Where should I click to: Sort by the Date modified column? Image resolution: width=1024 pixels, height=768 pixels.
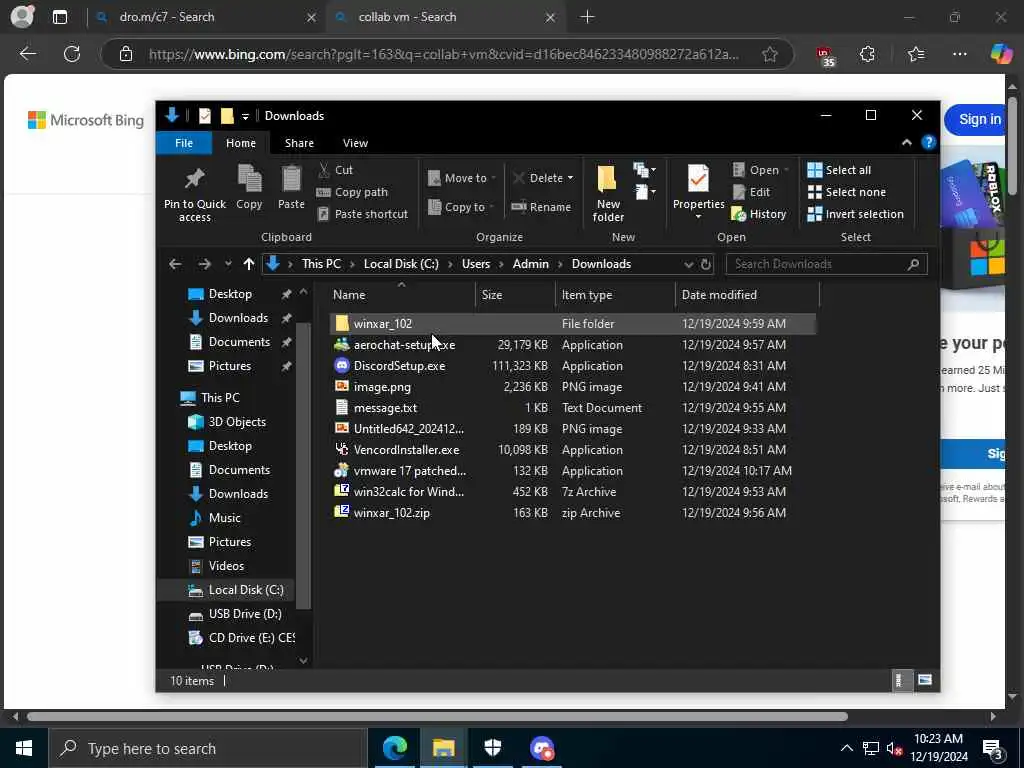tap(746, 295)
